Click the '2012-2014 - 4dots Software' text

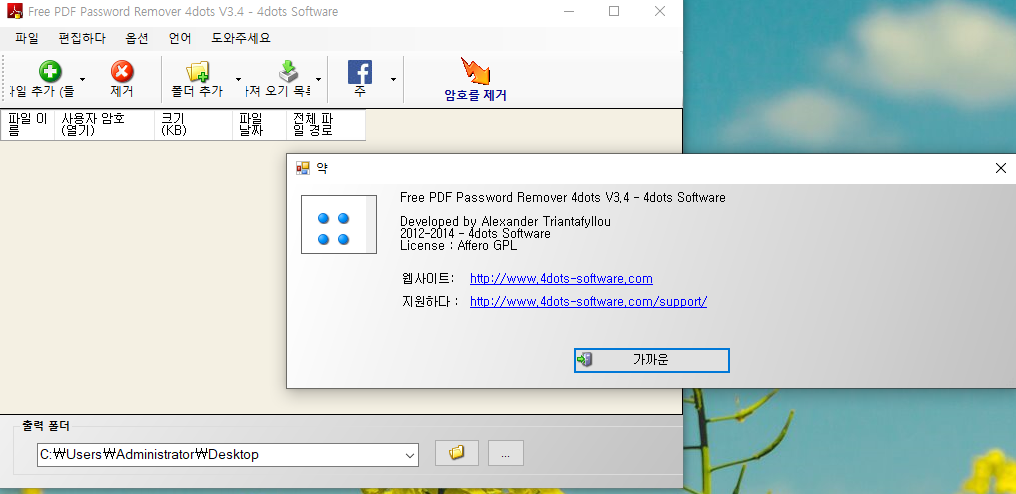click(x=475, y=233)
